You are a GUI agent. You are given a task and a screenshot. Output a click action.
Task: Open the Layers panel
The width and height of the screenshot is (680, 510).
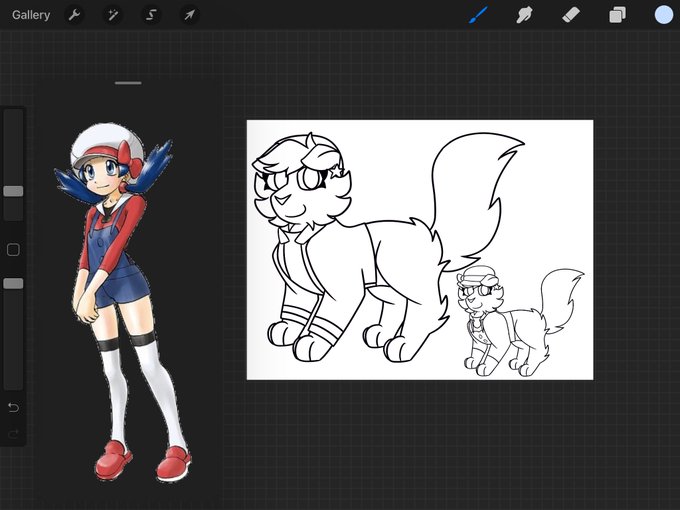coord(617,15)
